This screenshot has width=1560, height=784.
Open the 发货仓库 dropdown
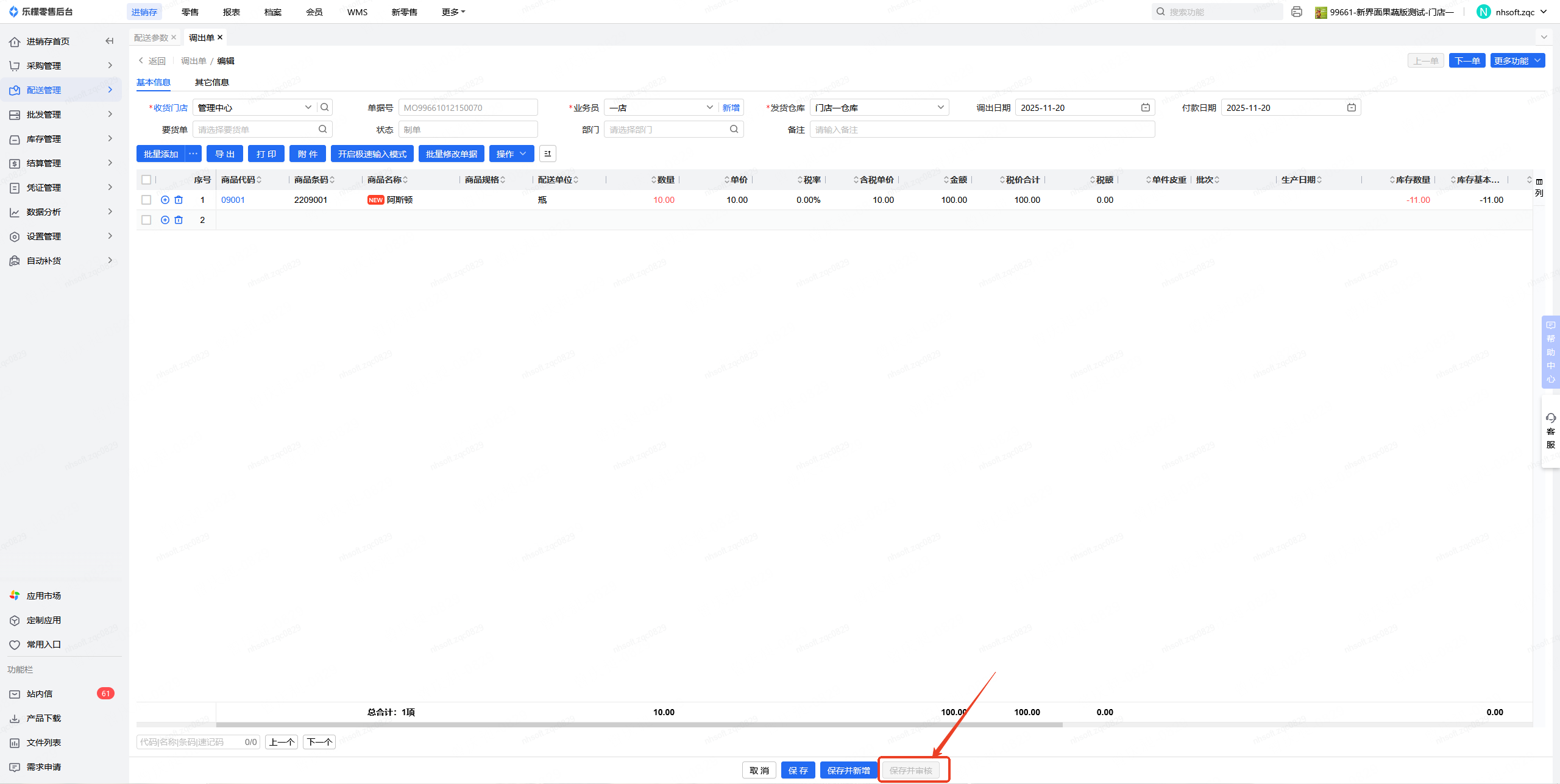point(879,107)
